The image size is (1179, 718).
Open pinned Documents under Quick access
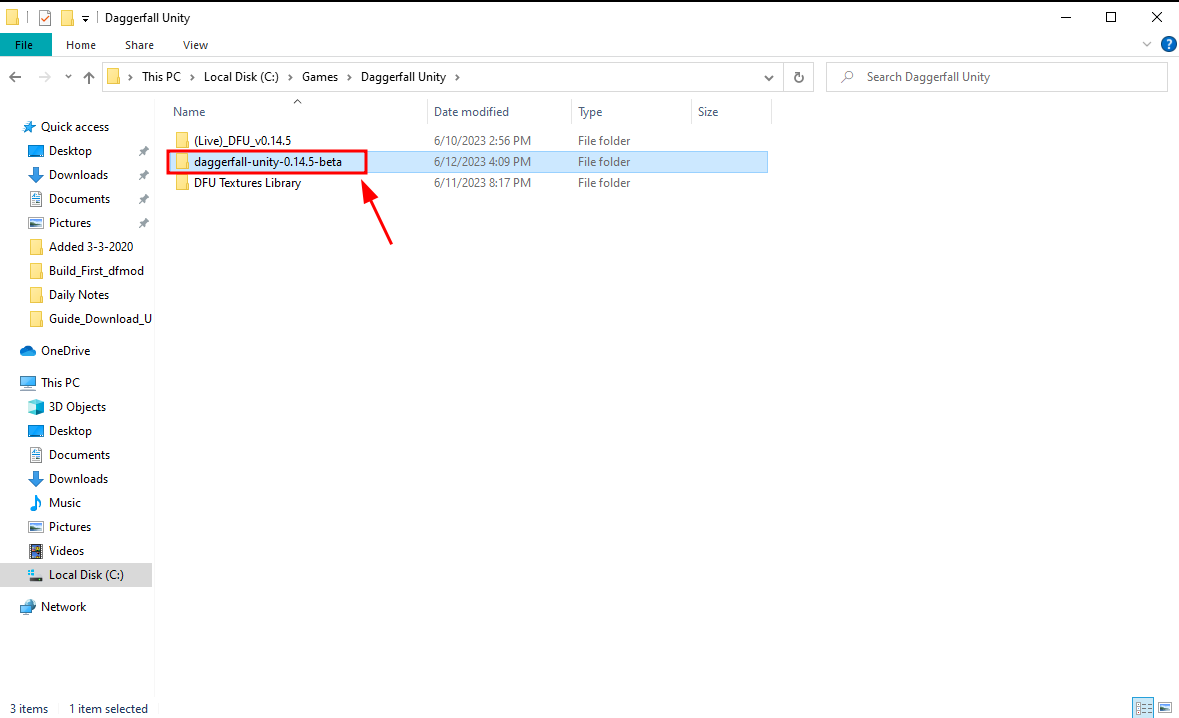pos(79,199)
